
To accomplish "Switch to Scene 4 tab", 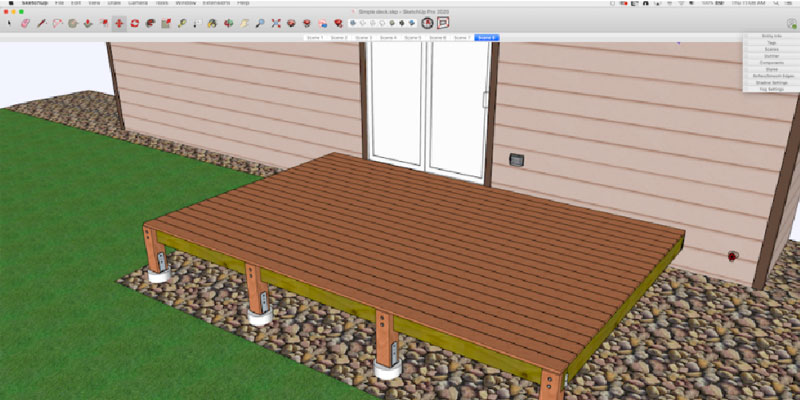I will click(388, 37).
